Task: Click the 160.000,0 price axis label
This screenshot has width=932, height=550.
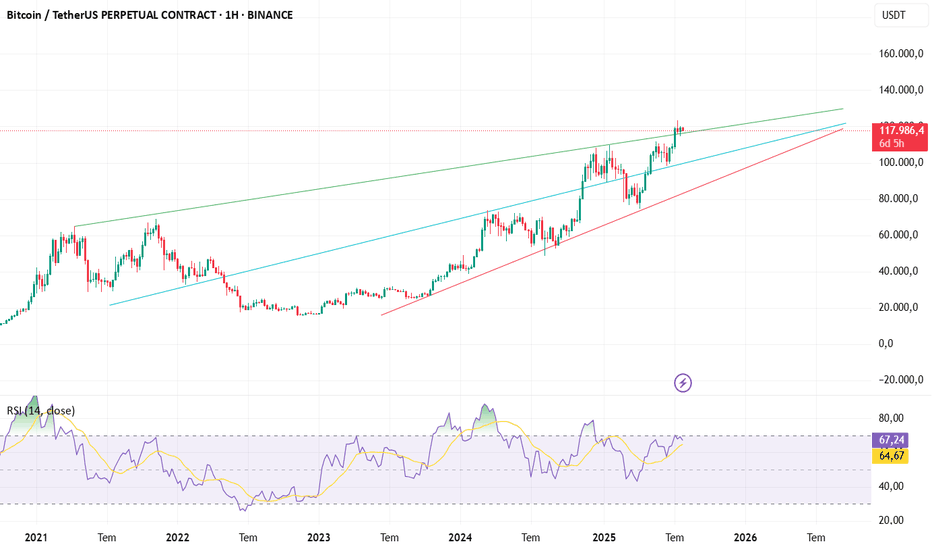Action: (901, 54)
